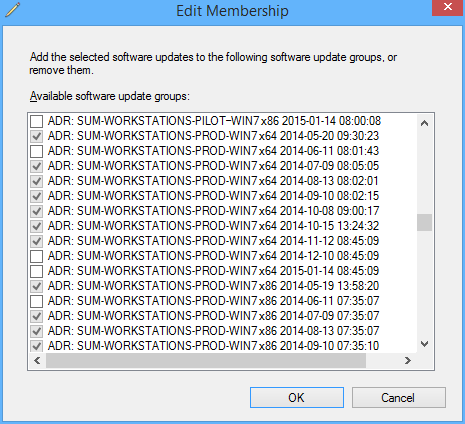The image size is (465, 424).
Task: Check PROD-WIN7x64 2014-06-11 08:01:43 group
Action: [37, 151]
